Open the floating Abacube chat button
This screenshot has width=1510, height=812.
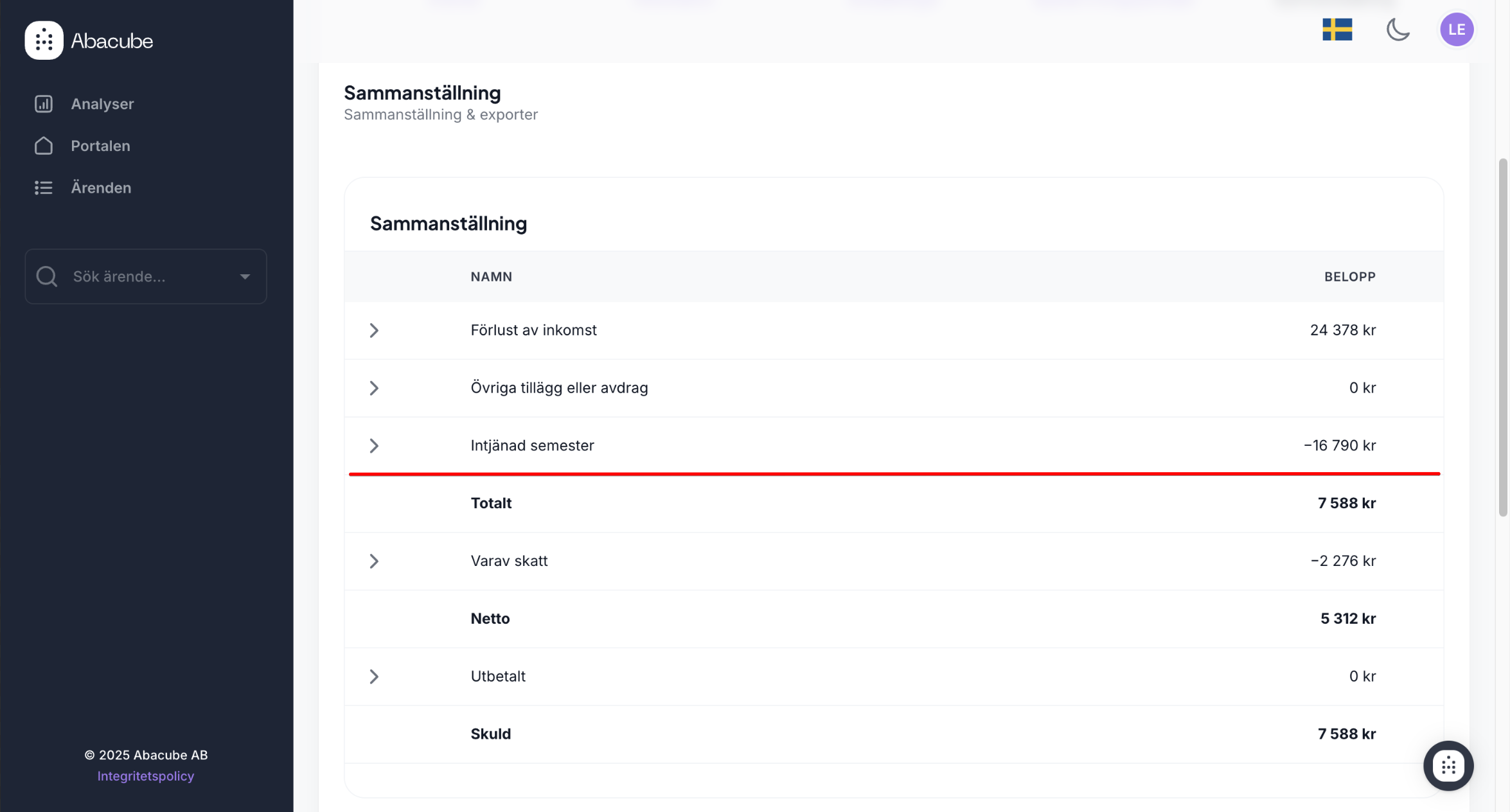(x=1448, y=766)
